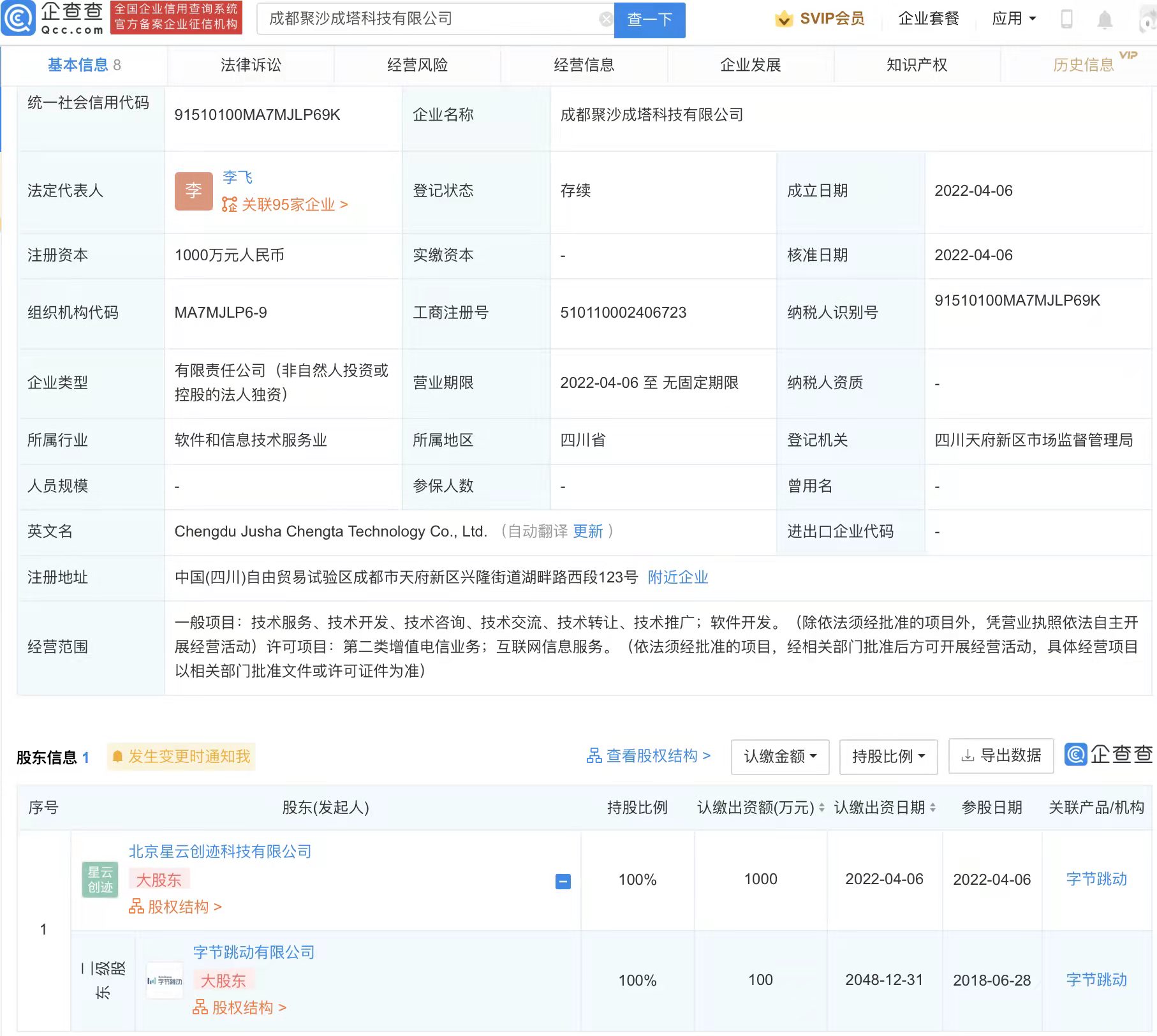1157x1036 pixels.
Task: Click the 查一下 search button
Action: tap(649, 20)
